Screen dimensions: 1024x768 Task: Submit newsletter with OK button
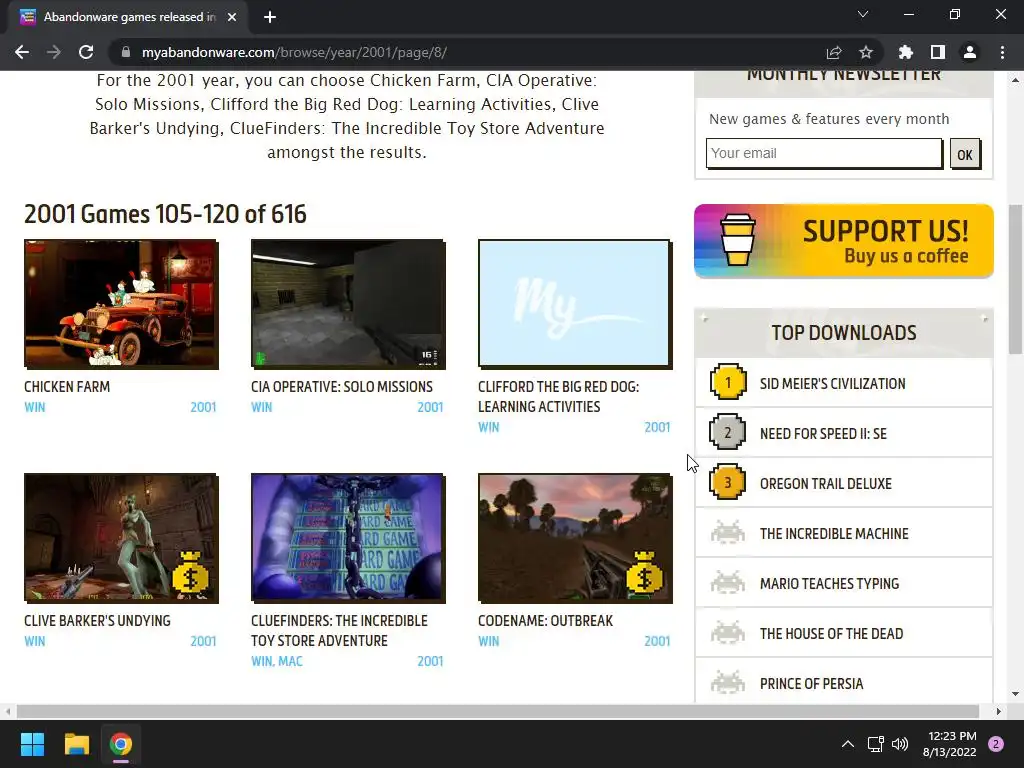click(x=965, y=155)
